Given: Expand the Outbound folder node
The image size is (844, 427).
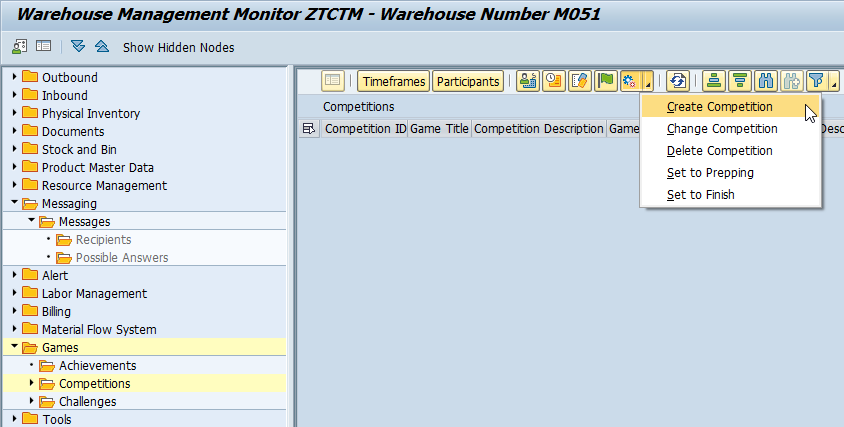Looking at the screenshot, I should pyautogui.click(x=14, y=78).
